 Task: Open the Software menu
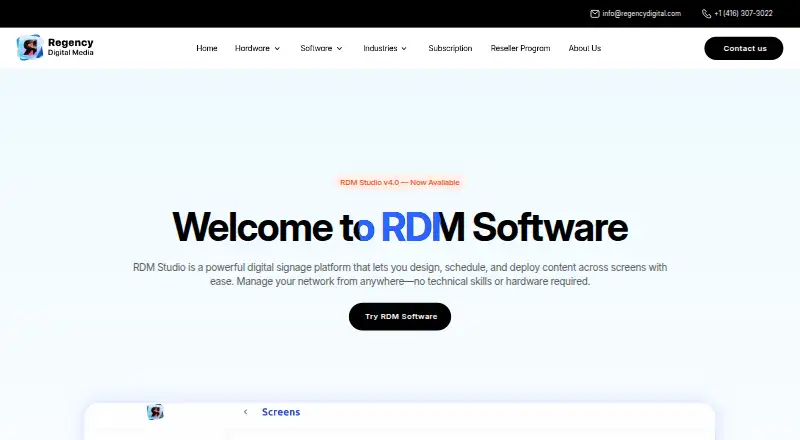pyautogui.click(x=316, y=48)
